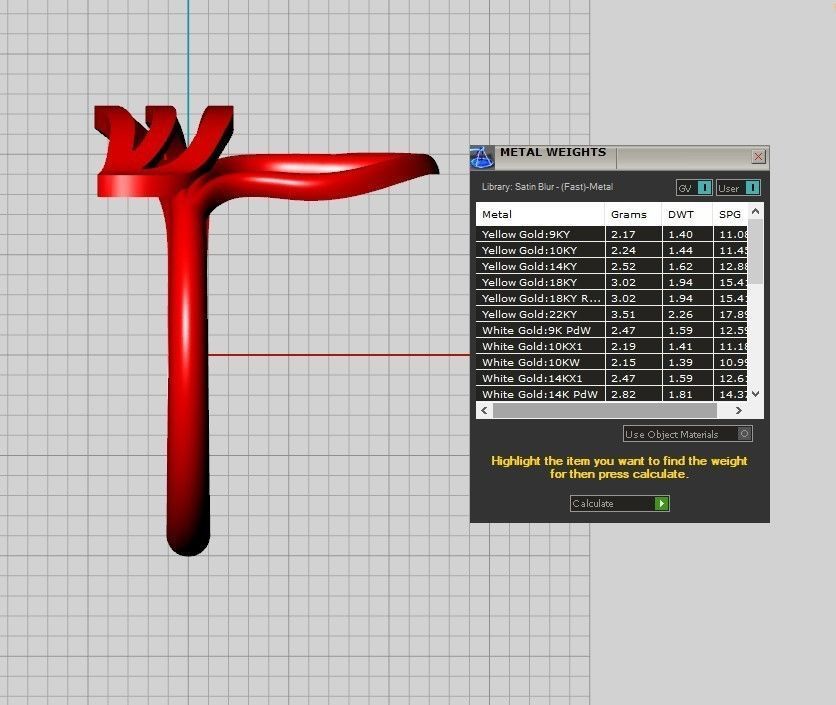Click the 2.82 grams value
Viewport: 836px width, 705px height.
click(x=623, y=394)
